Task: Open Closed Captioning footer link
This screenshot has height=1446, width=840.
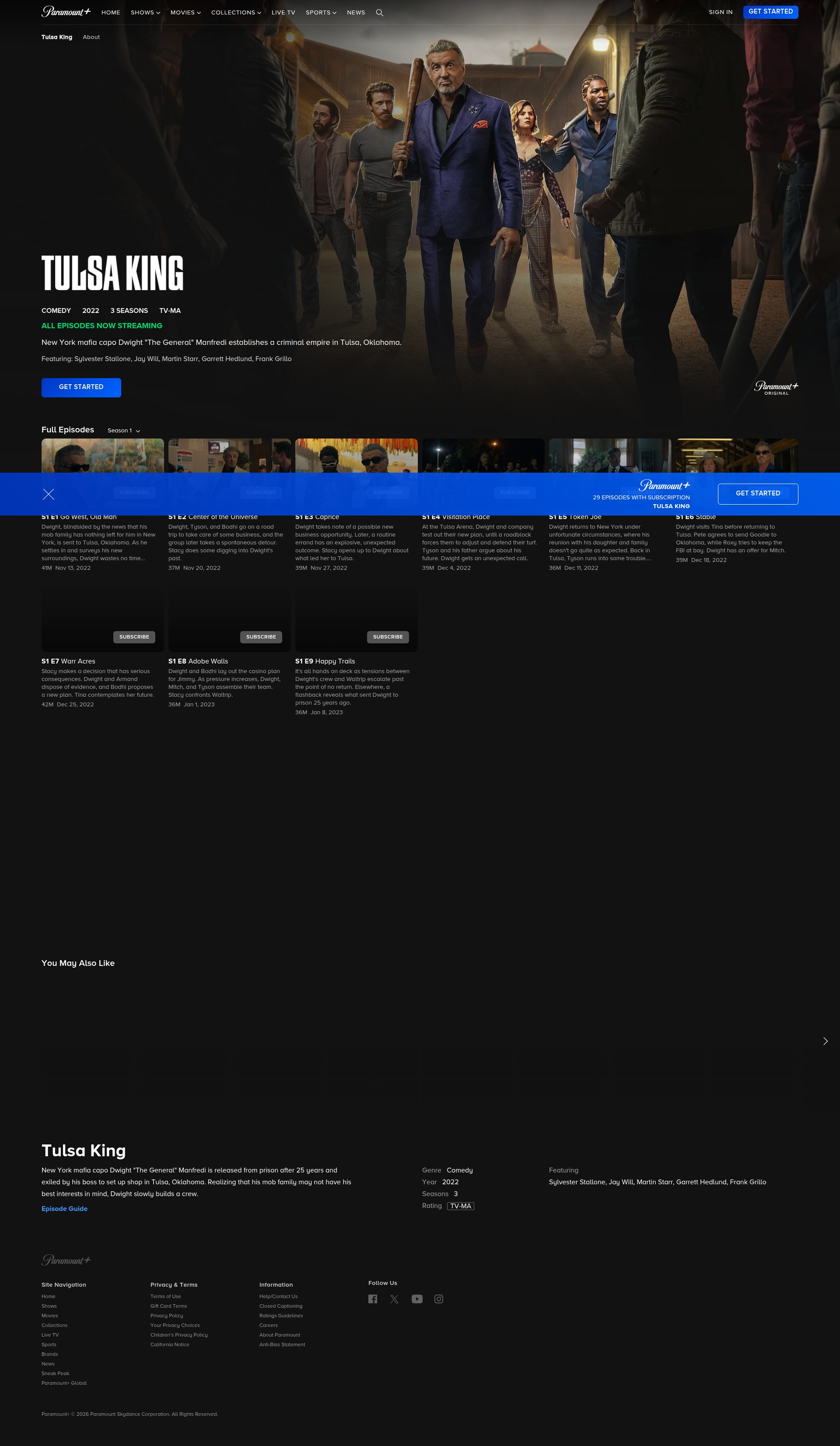Action: click(280, 1306)
